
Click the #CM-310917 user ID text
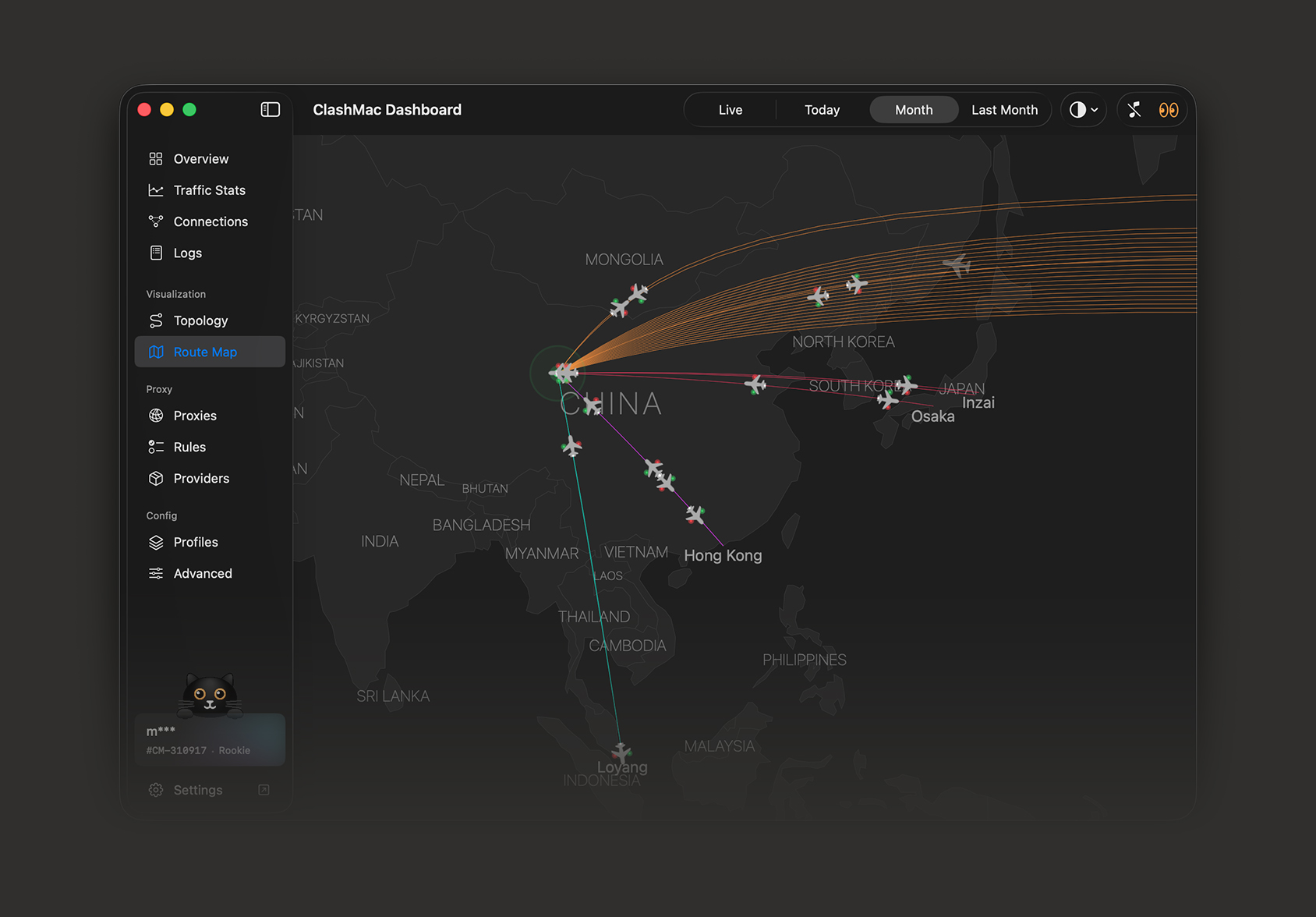coord(176,750)
